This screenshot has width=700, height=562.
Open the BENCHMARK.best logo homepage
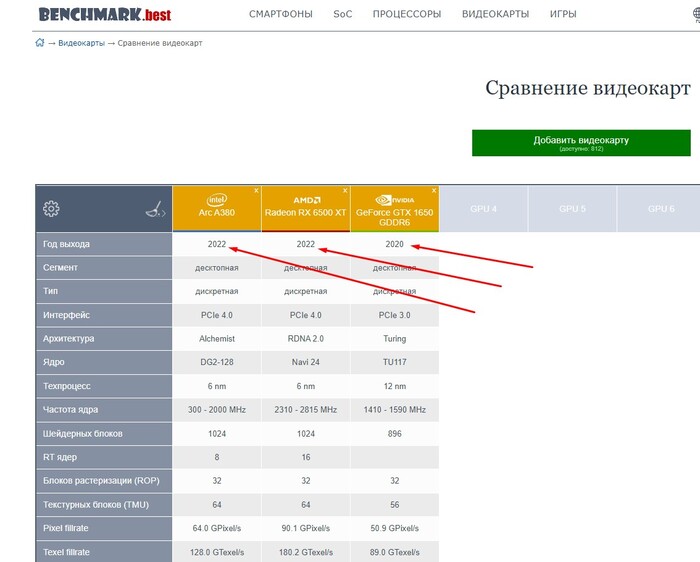point(105,15)
